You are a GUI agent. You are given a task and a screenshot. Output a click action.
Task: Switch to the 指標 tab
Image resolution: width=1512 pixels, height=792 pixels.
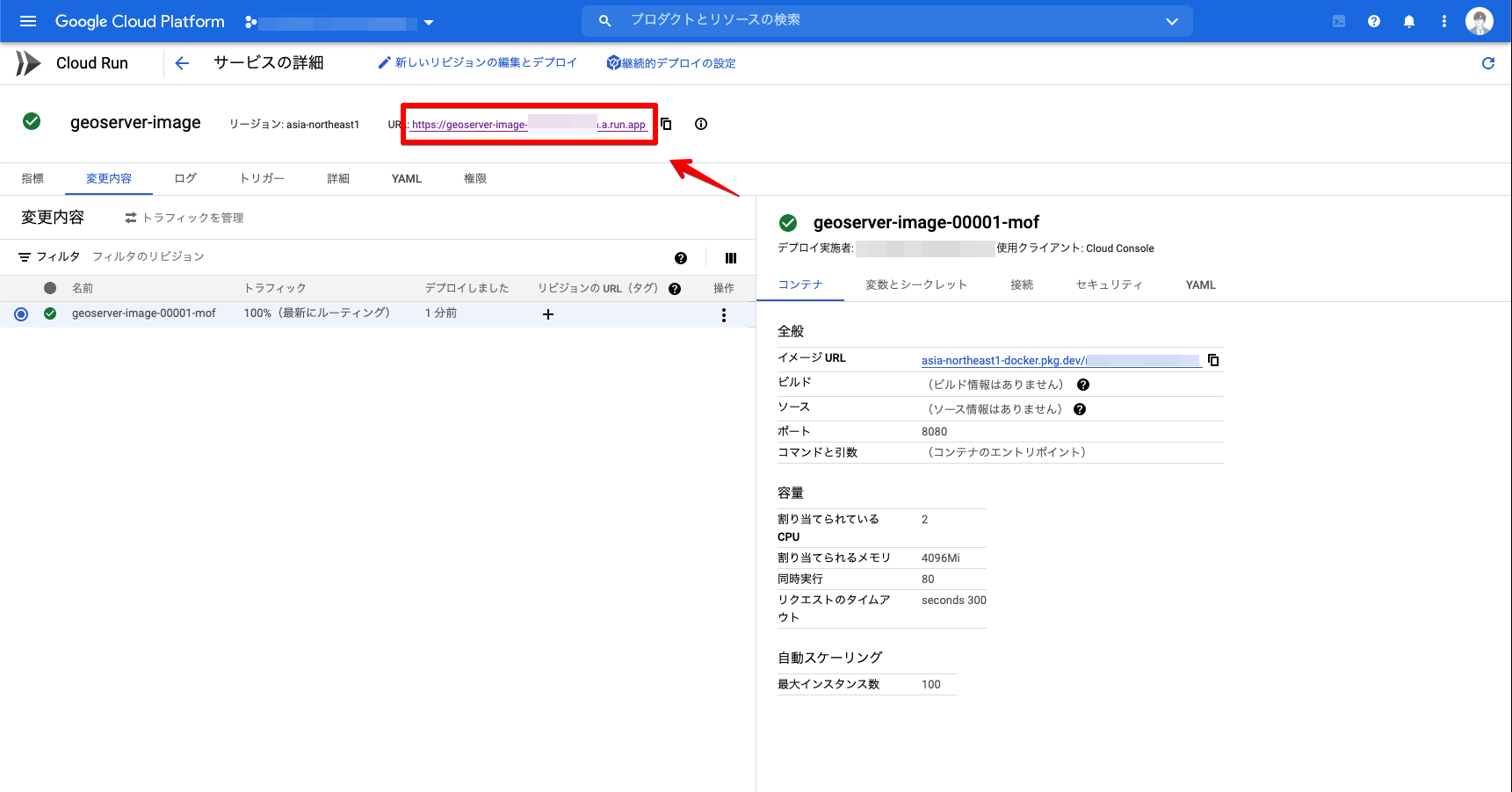click(x=33, y=178)
